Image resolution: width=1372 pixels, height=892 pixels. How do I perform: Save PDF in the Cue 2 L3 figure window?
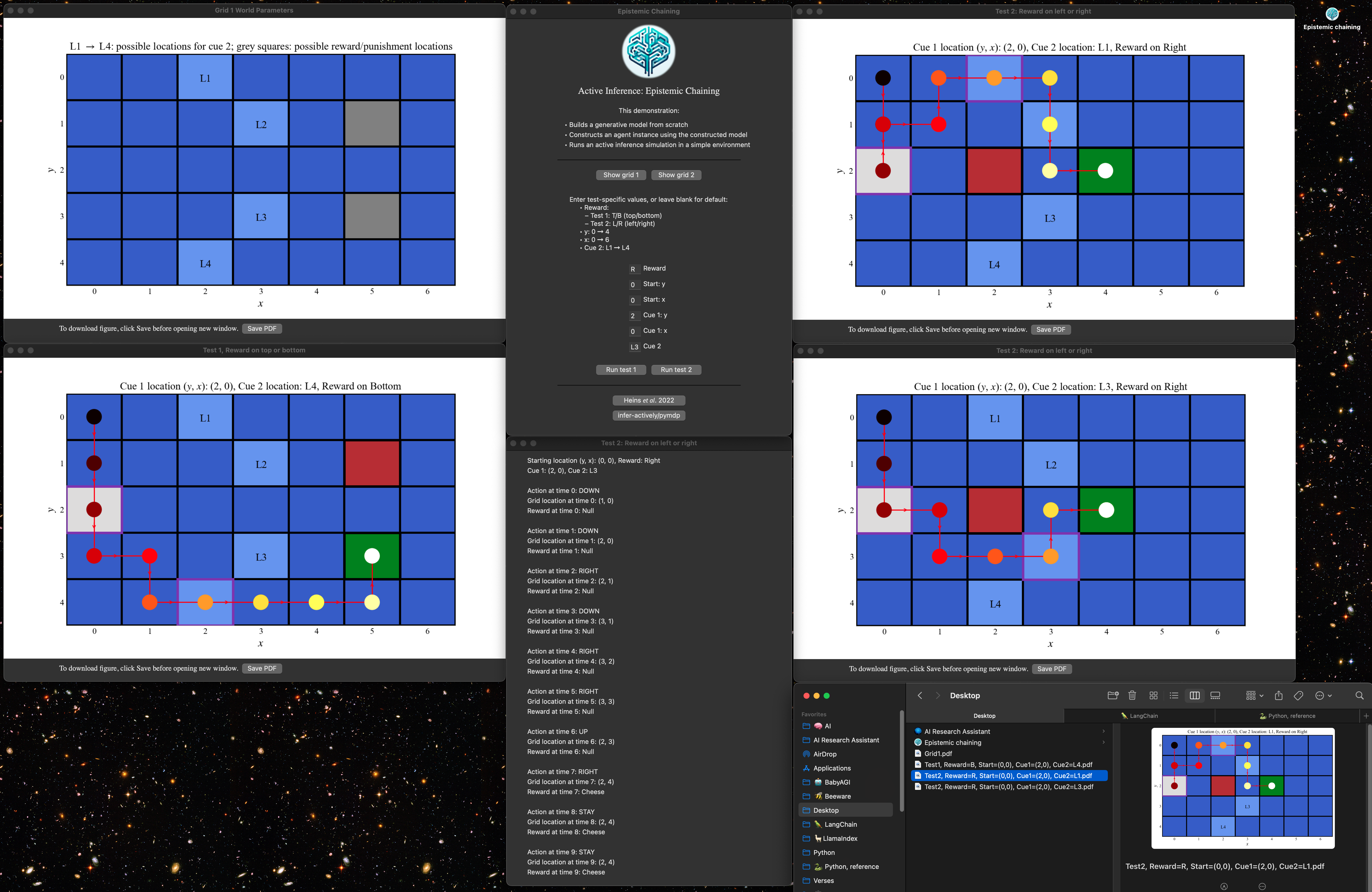point(1052,669)
